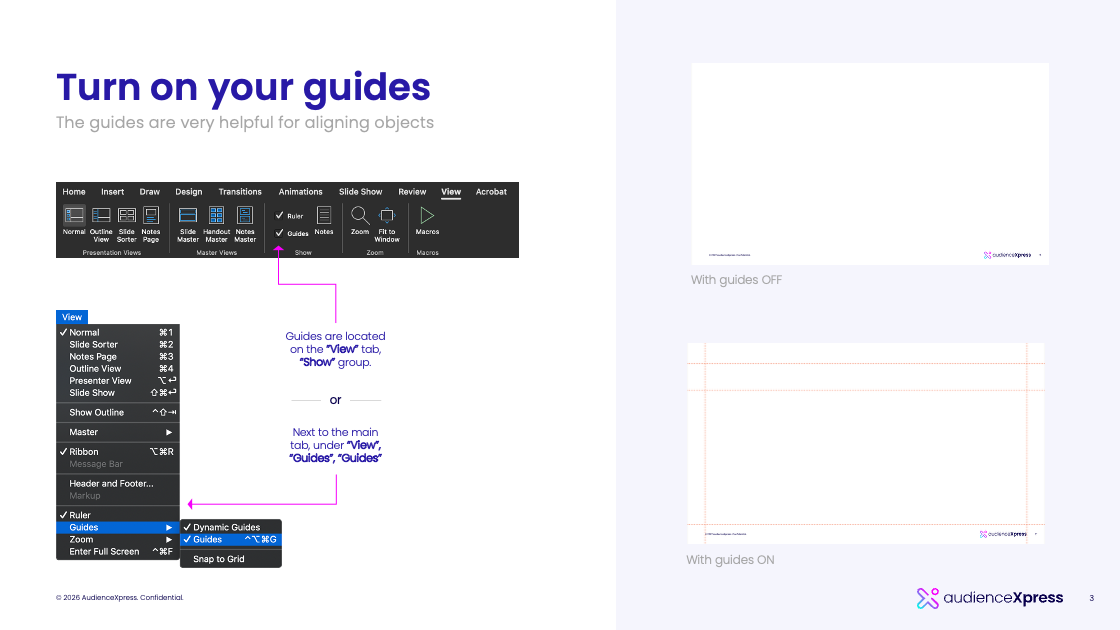
Task: Open the Macros play icon
Action: tap(427, 216)
